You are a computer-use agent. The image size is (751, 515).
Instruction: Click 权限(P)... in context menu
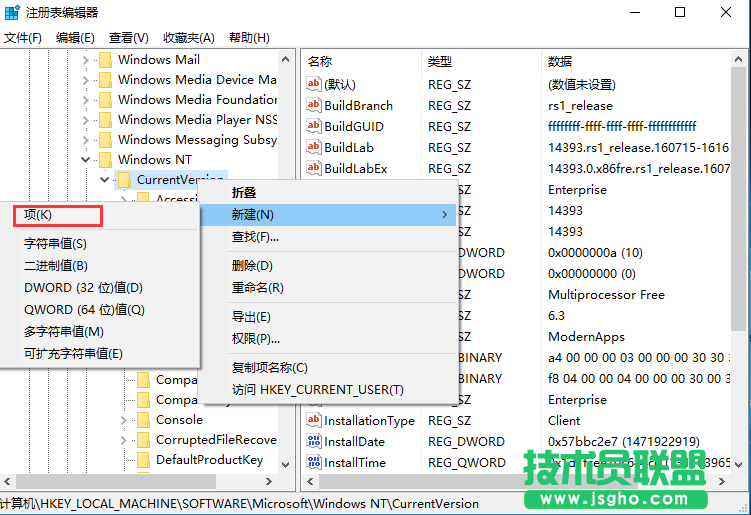[x=256, y=339]
